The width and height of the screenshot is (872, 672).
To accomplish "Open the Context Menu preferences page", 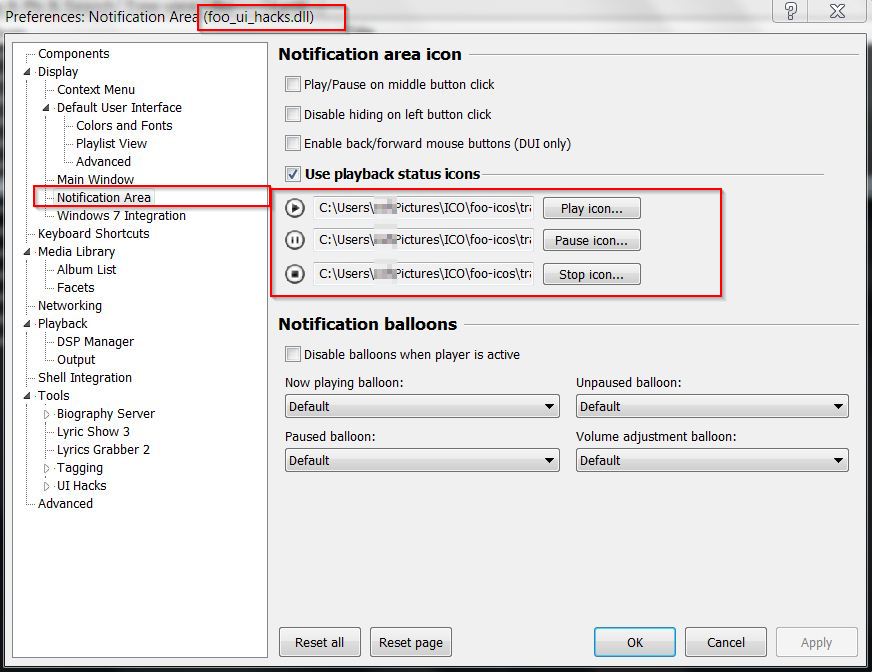I will [x=96, y=90].
